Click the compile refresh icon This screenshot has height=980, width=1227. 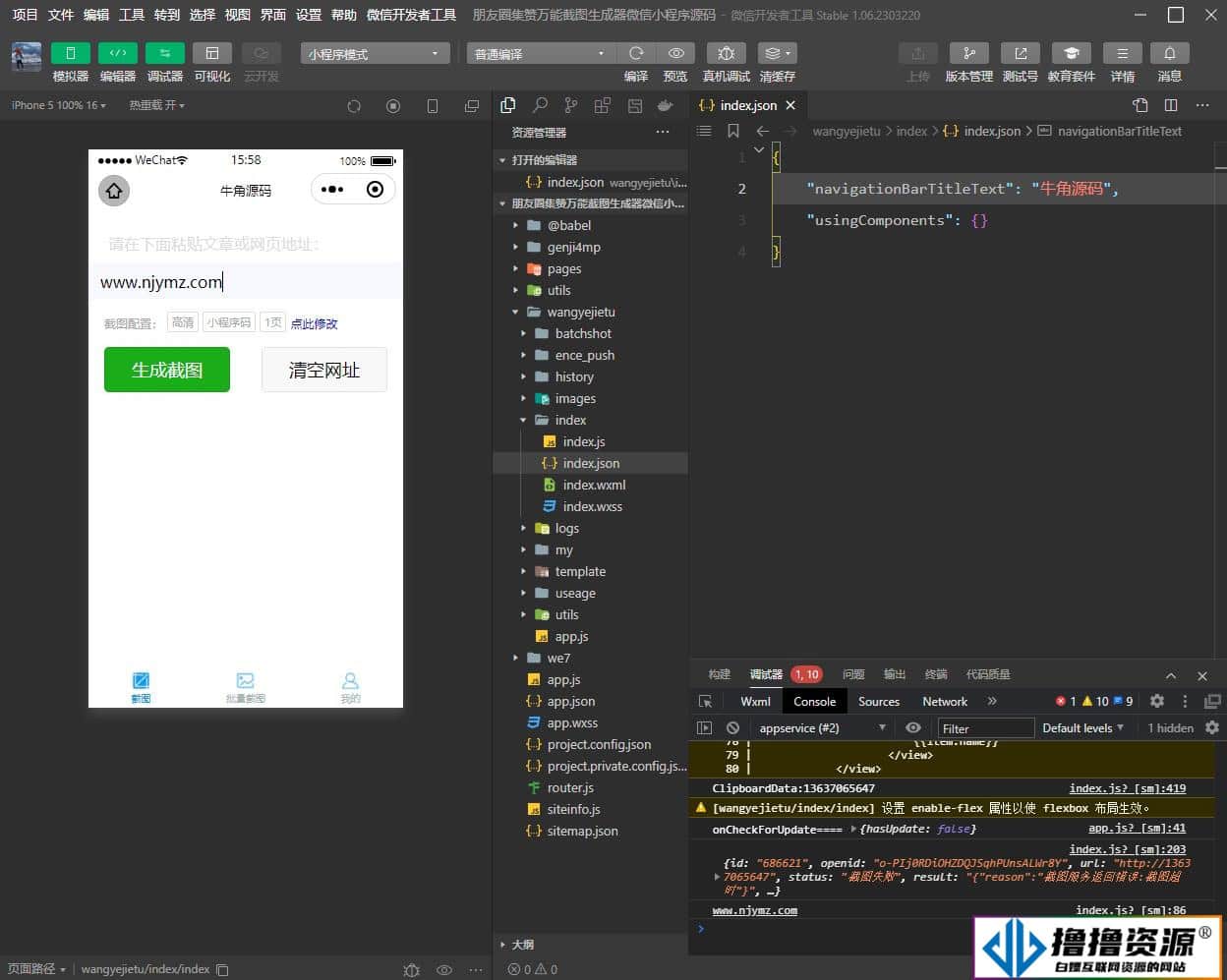click(636, 53)
